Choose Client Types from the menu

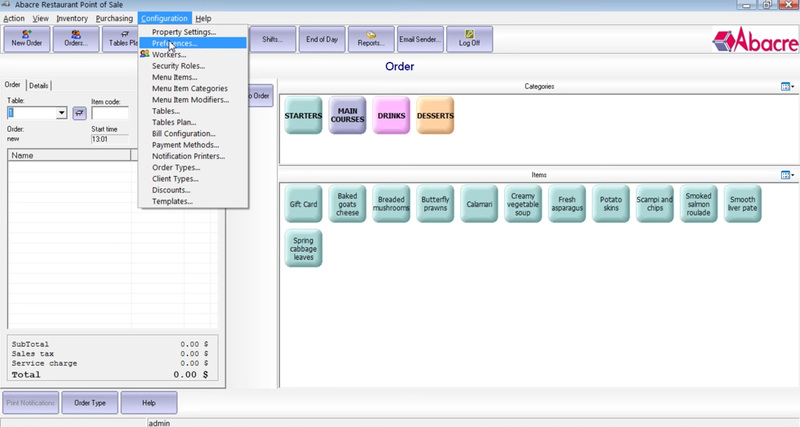(193, 179)
